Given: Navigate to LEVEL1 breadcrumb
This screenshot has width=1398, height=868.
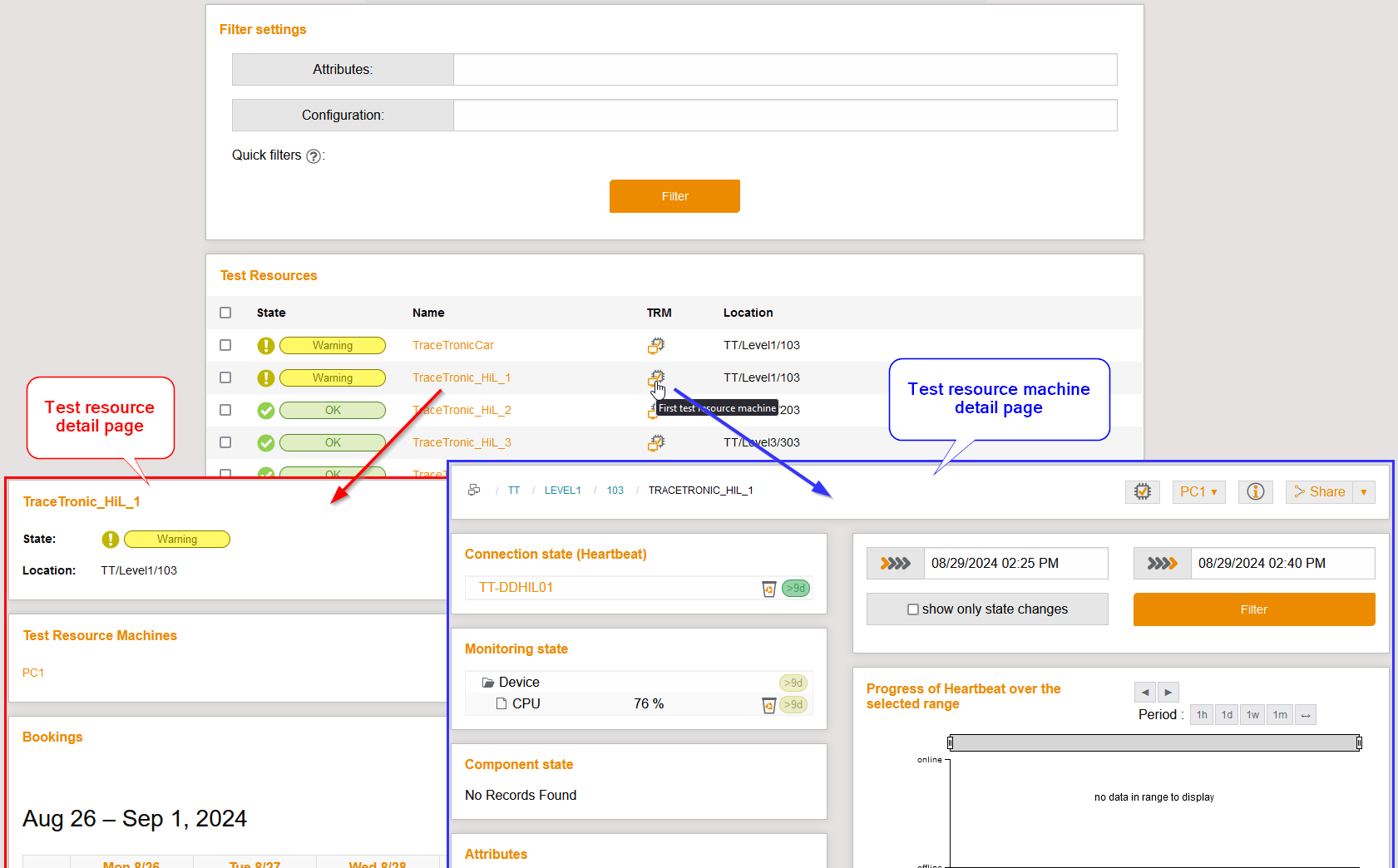Looking at the screenshot, I should coord(562,491).
